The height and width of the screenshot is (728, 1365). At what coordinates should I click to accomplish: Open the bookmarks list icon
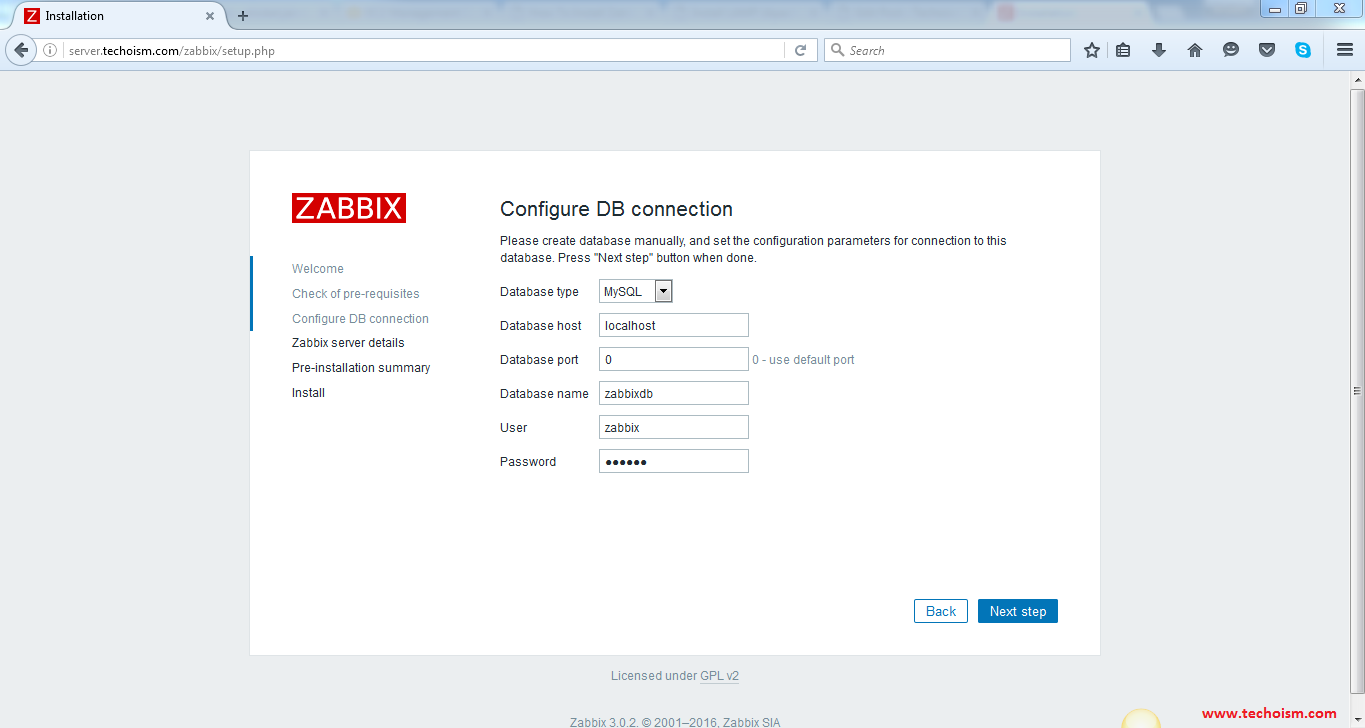[1123, 50]
